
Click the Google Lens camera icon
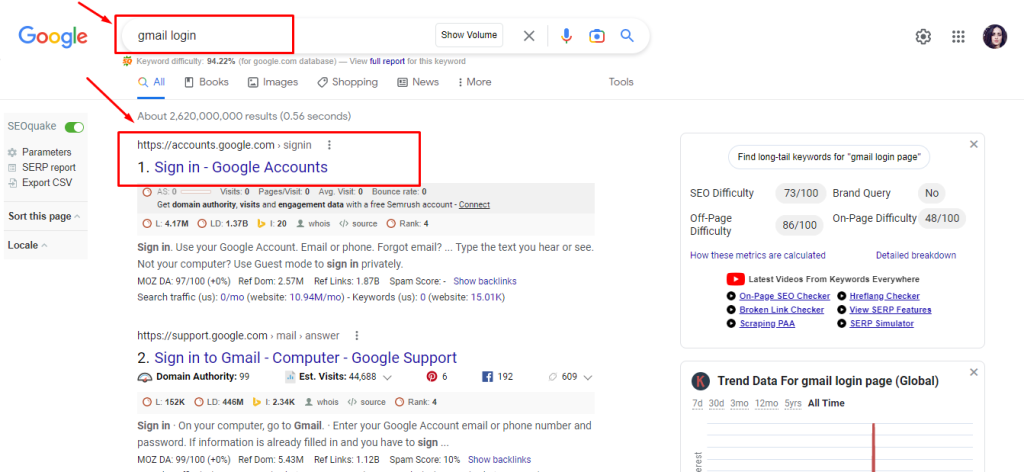(596, 36)
